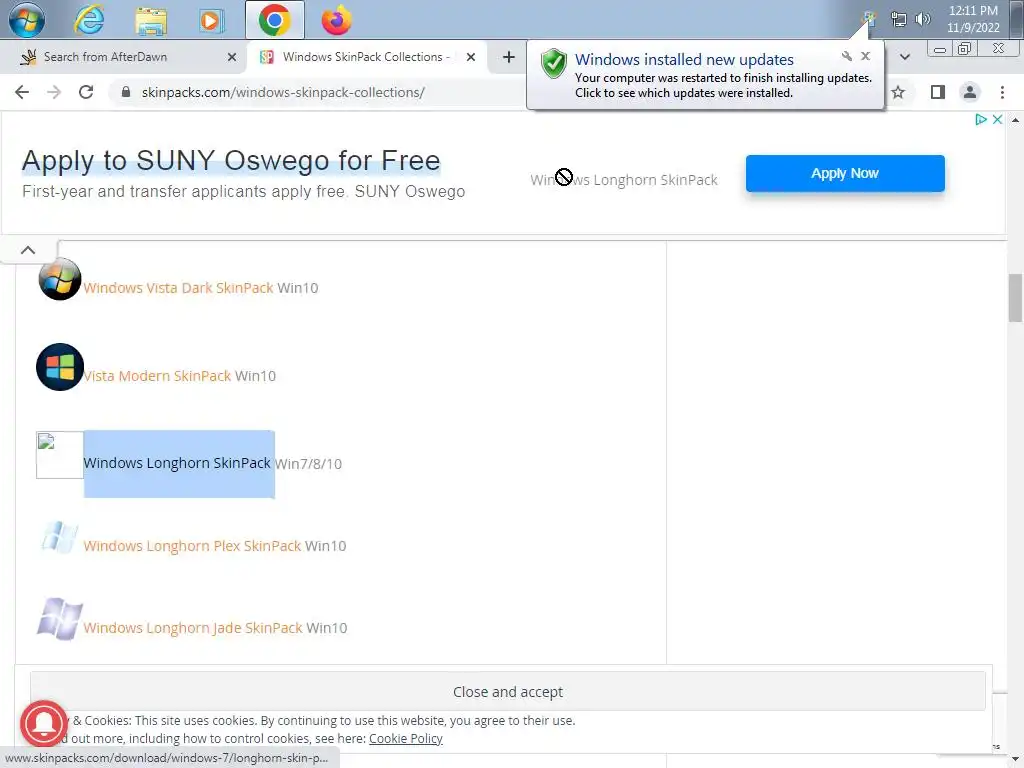The height and width of the screenshot is (768, 1024).
Task: Open Windows Longhorn SkinPack link
Action: tap(177, 463)
